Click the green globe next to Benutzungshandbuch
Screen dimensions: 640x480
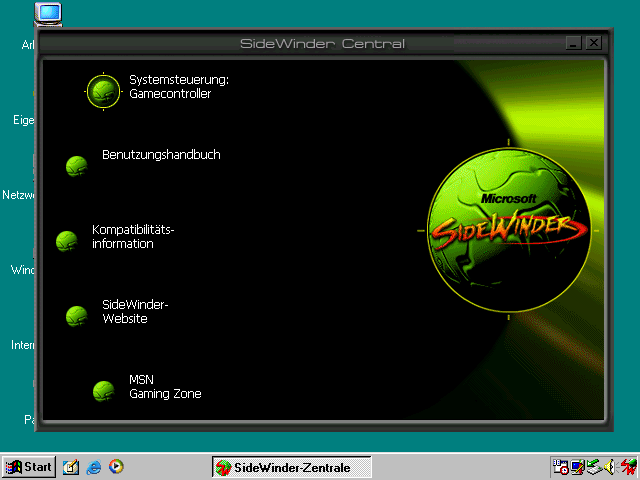tap(77, 166)
